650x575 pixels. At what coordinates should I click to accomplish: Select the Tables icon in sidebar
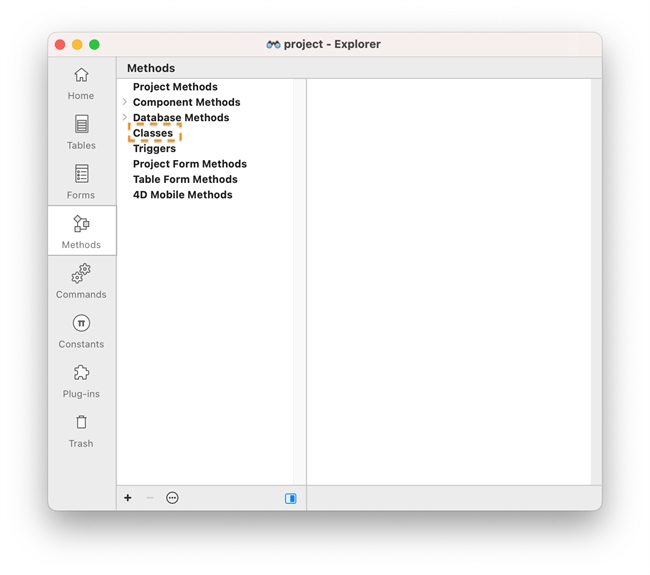[x=81, y=125]
